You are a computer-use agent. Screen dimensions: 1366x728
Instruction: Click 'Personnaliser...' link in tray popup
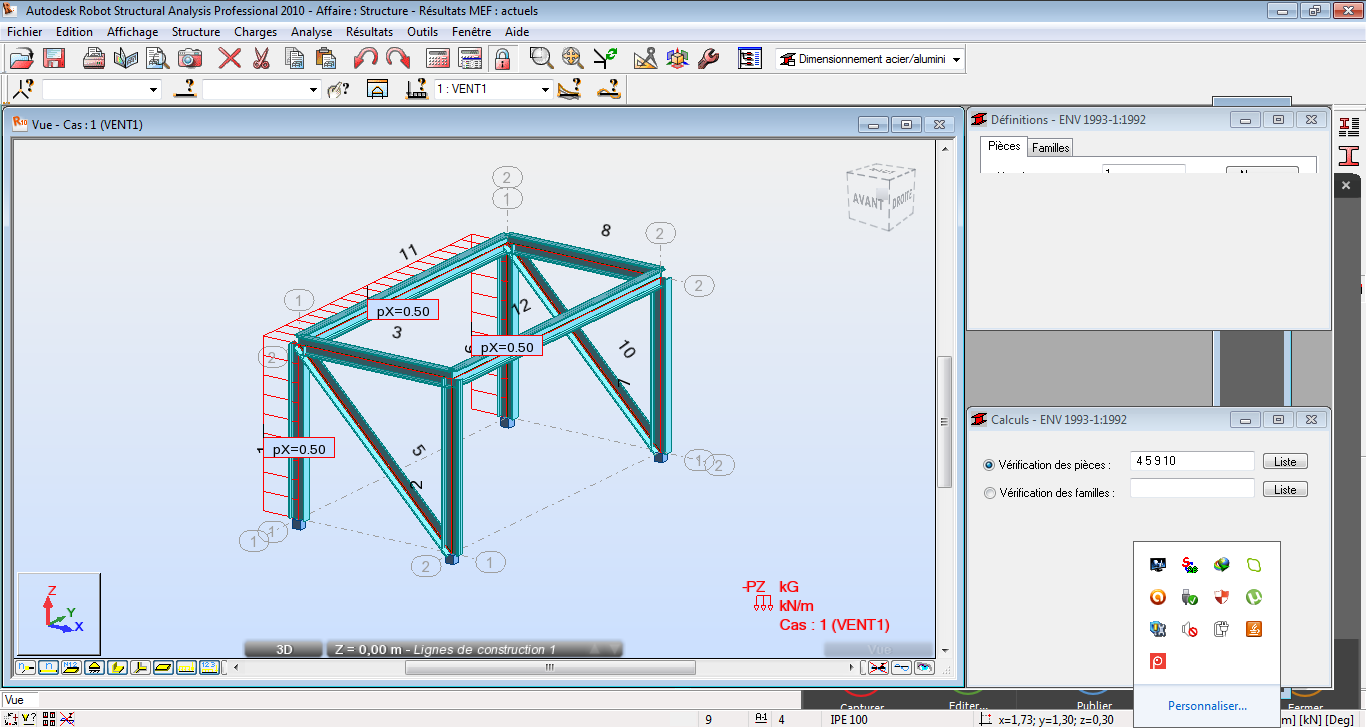click(1207, 706)
